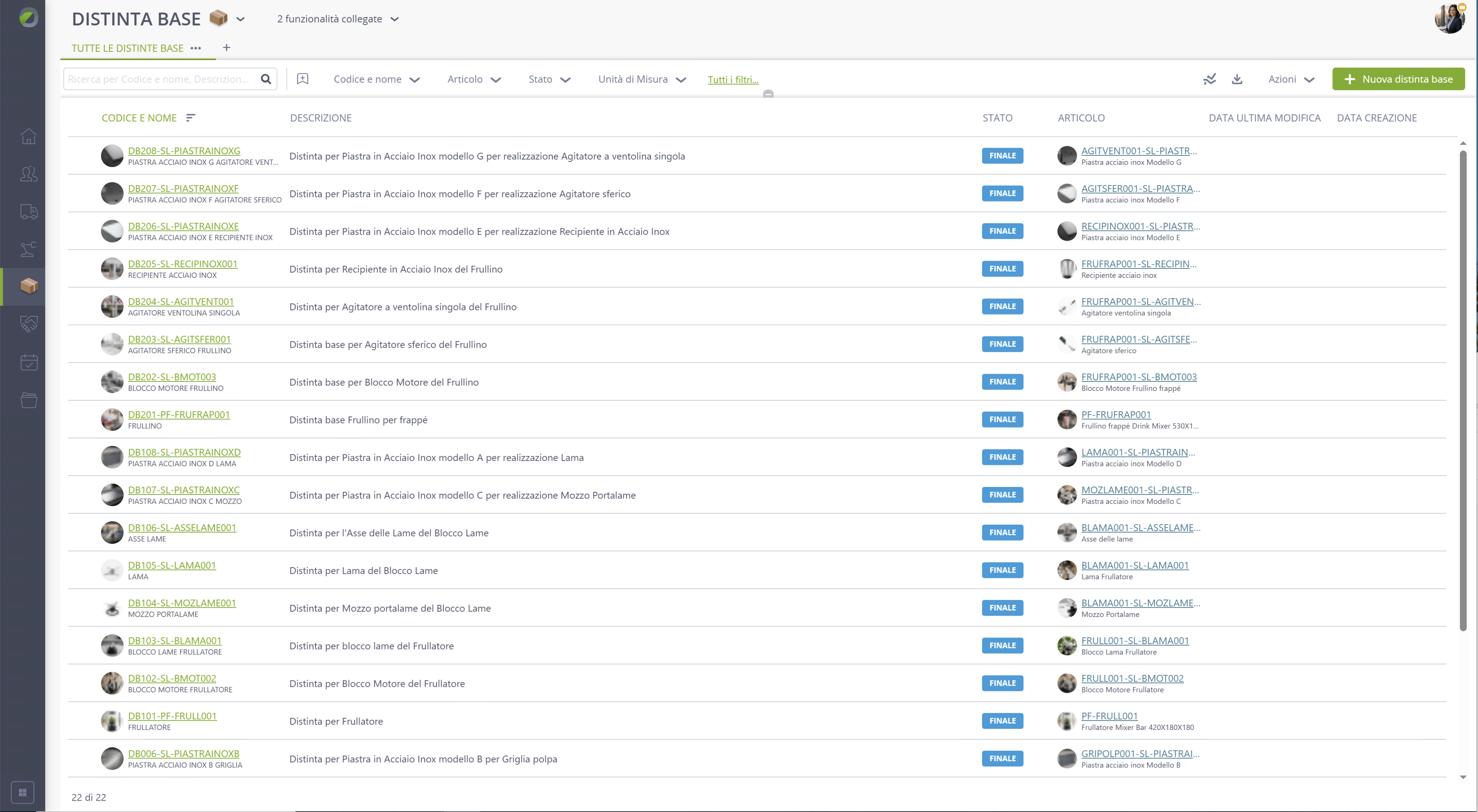Collapse the filter bar handle
Screen dimensions: 1478x812
coord(768,93)
